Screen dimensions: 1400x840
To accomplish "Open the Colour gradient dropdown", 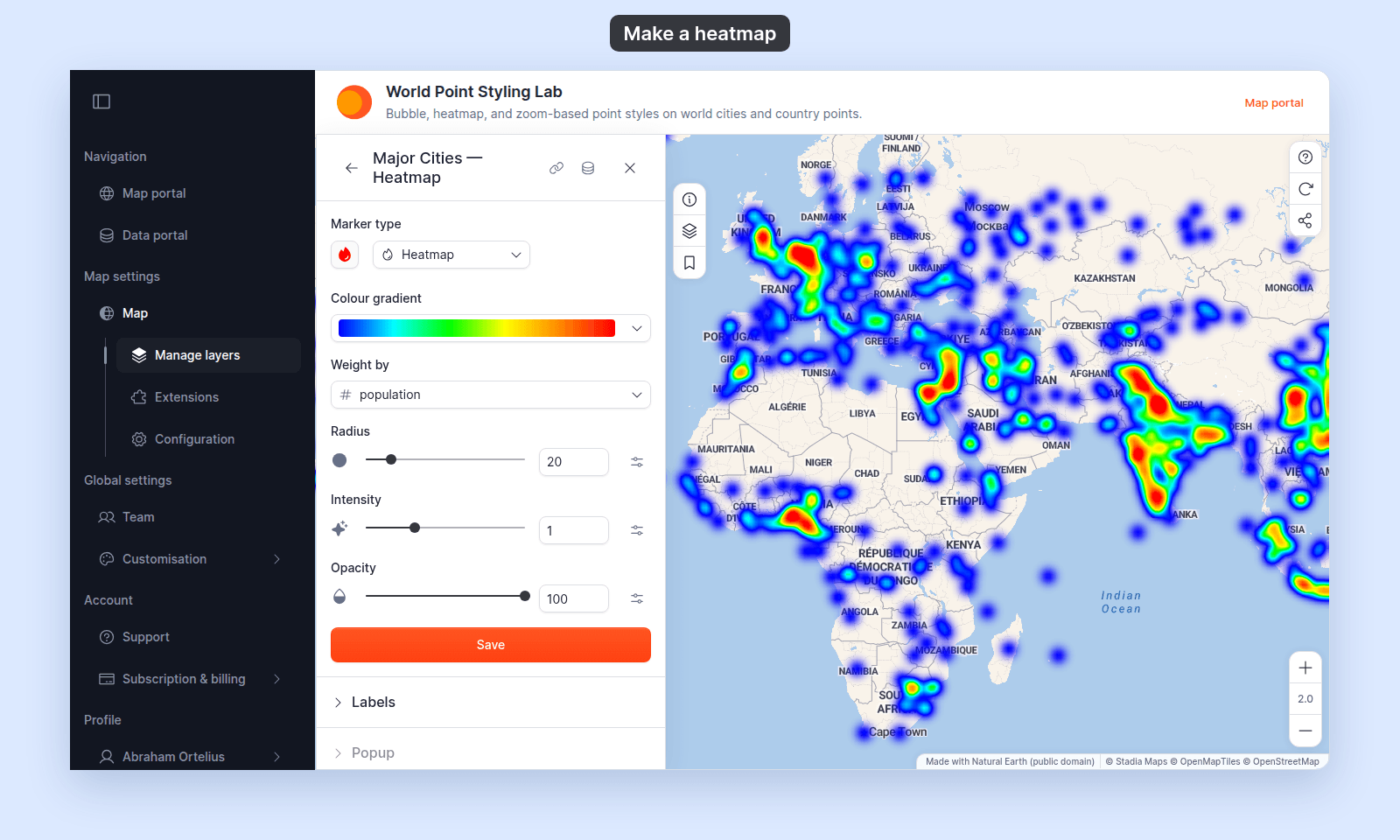I will click(491, 328).
